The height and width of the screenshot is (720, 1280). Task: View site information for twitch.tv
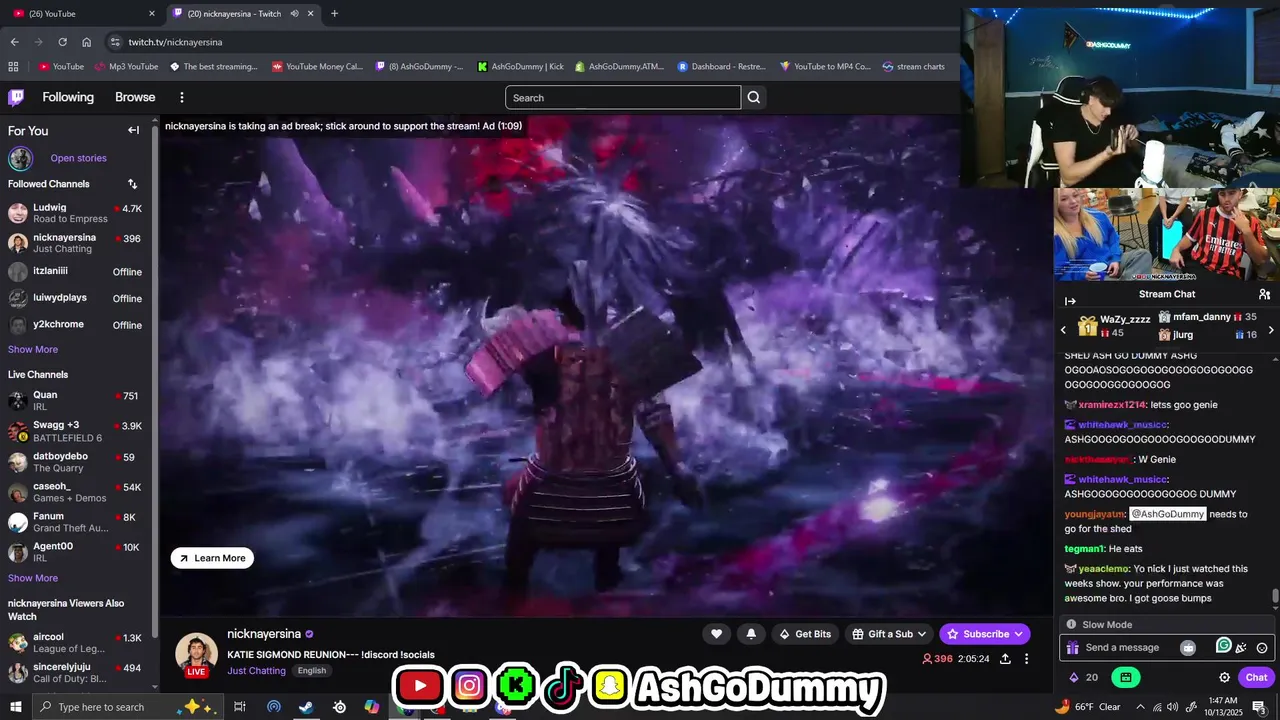coord(115,42)
